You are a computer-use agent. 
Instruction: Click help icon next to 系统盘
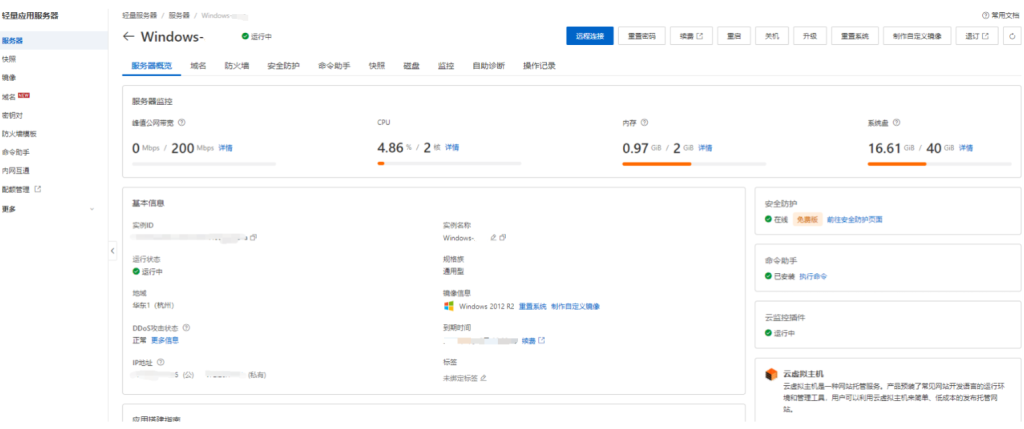tap(897, 122)
